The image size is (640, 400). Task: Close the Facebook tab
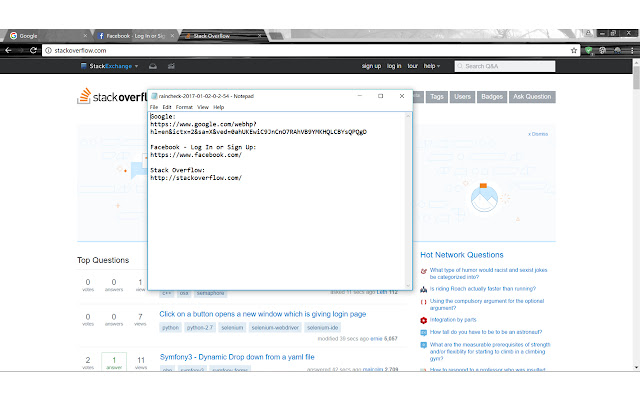coord(172,36)
